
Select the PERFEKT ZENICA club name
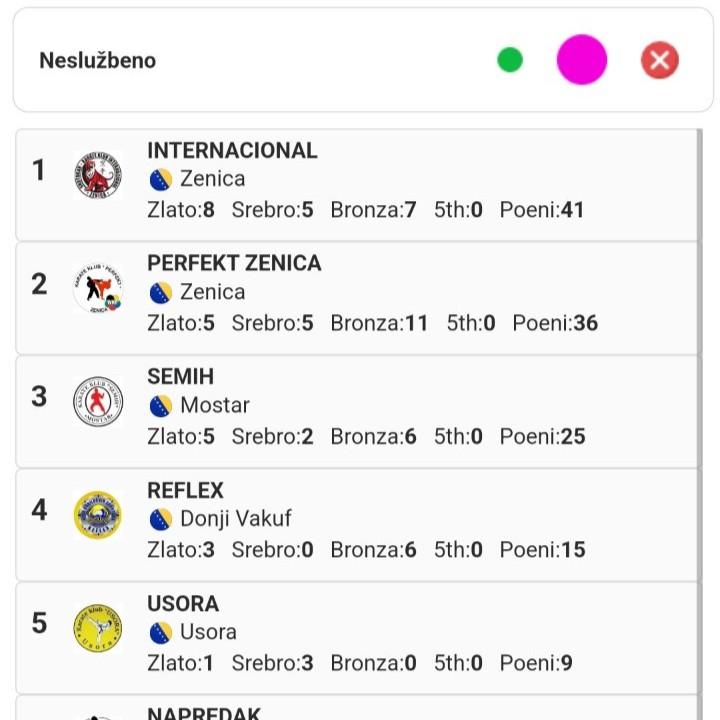point(234,264)
